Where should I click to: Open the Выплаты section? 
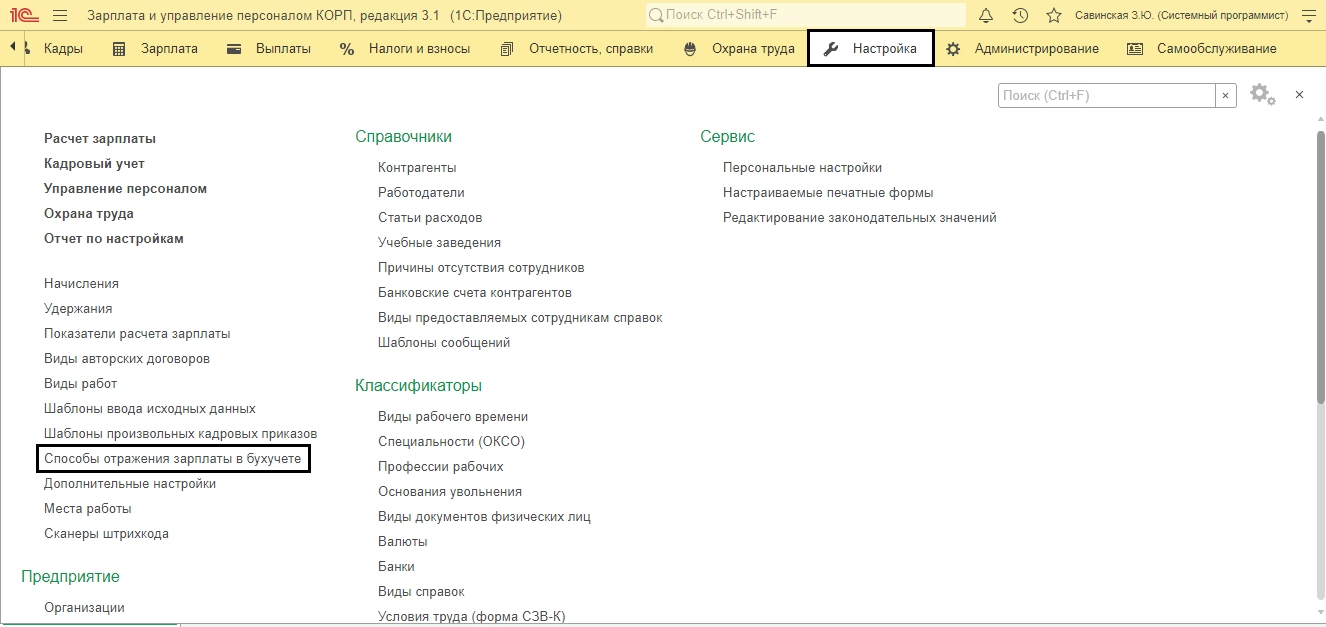pos(283,49)
